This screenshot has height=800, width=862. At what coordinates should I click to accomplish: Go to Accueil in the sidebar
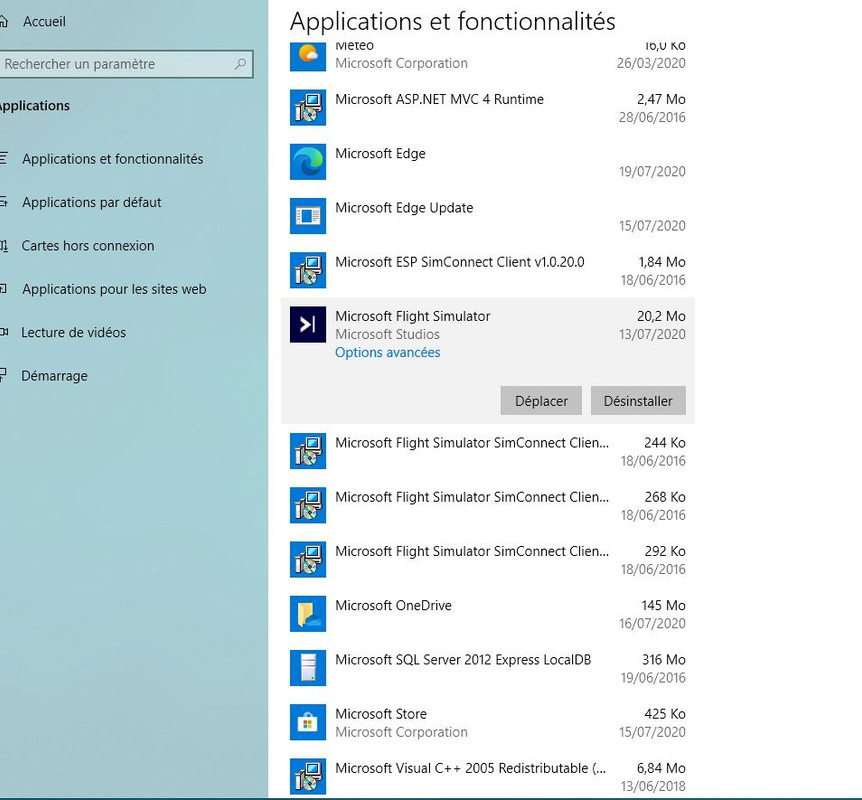[44, 21]
